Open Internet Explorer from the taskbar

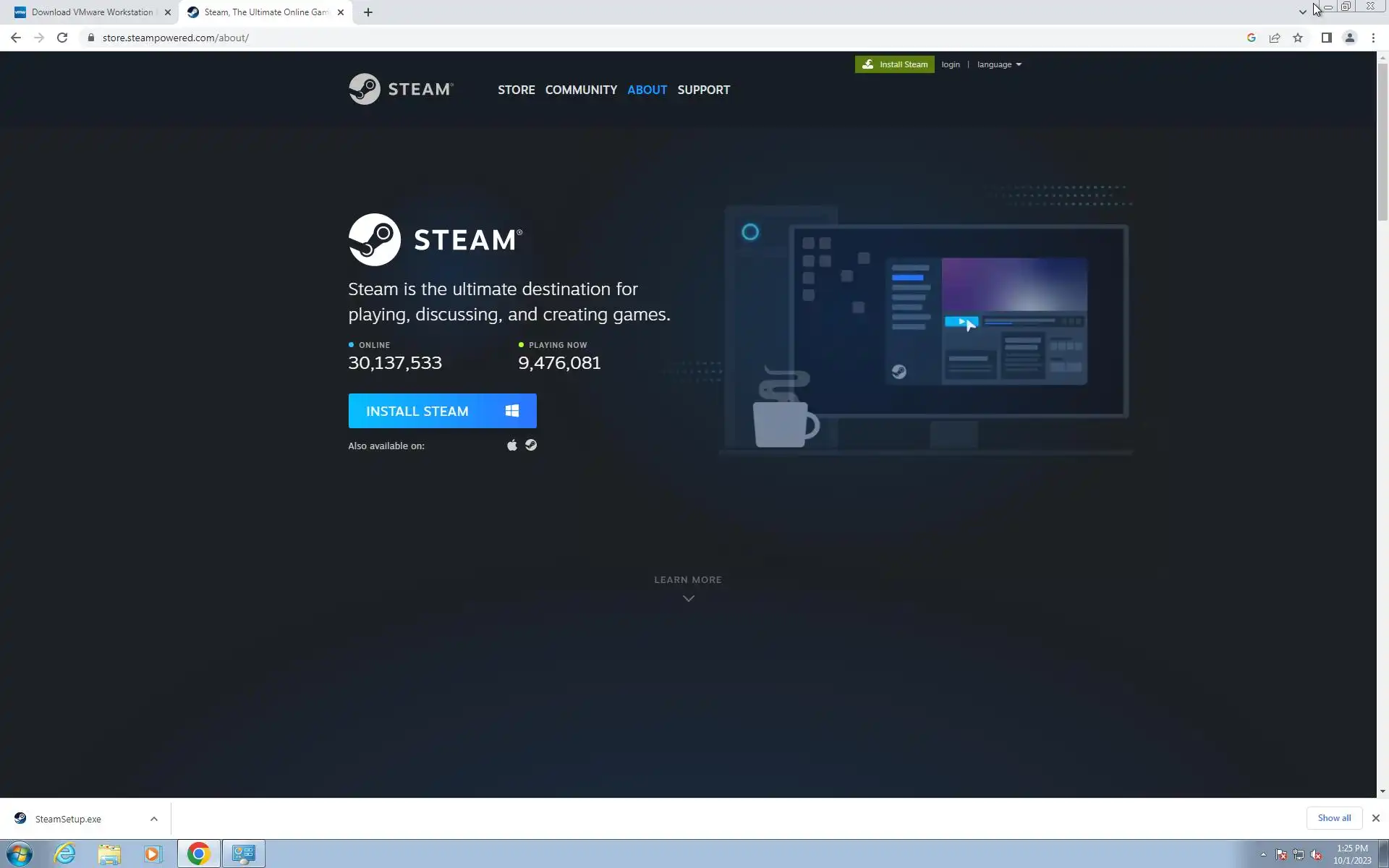(64, 854)
